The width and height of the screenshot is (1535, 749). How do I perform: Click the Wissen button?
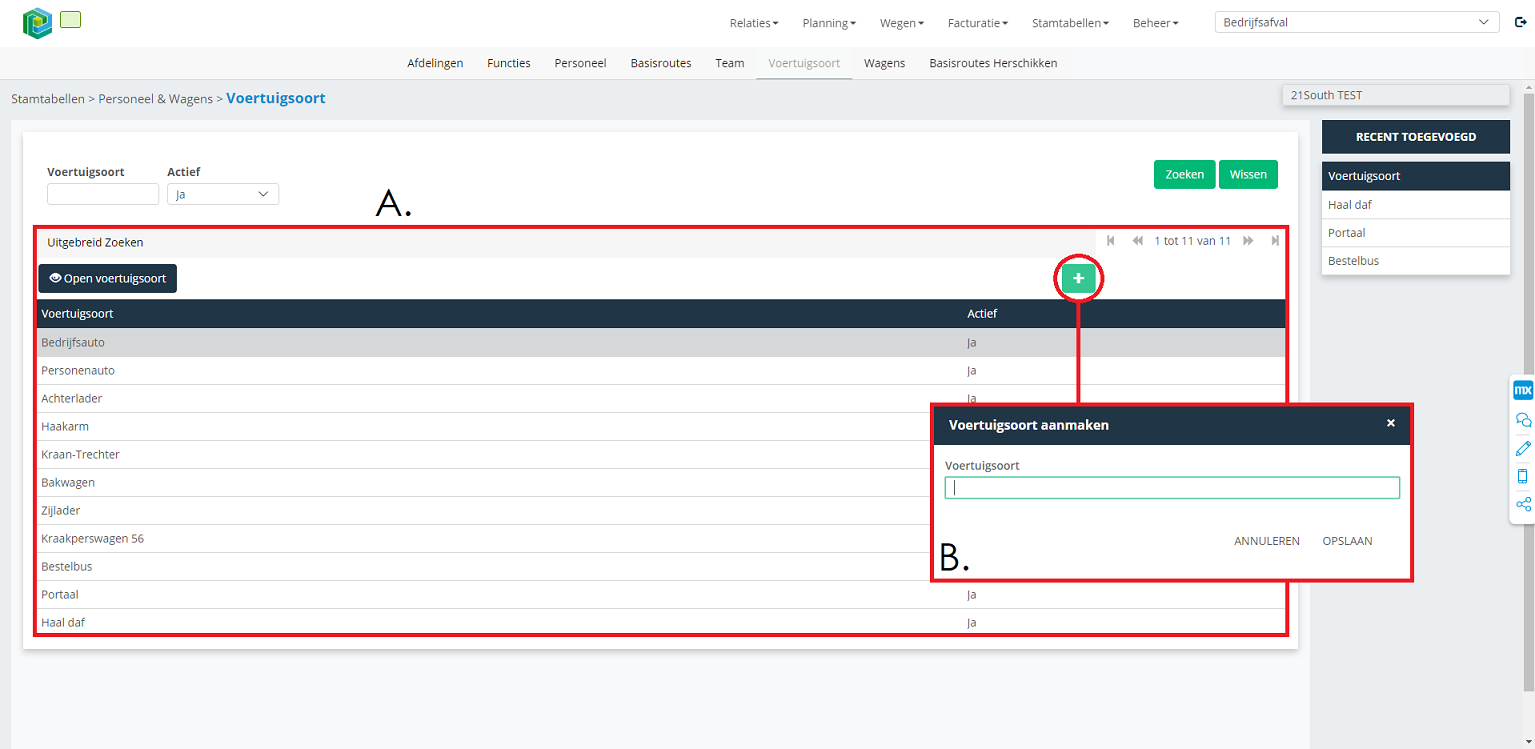point(1248,174)
